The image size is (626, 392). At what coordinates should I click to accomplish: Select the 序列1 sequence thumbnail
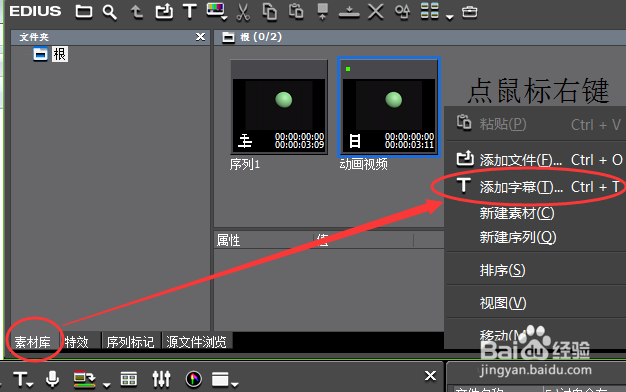click(279, 107)
